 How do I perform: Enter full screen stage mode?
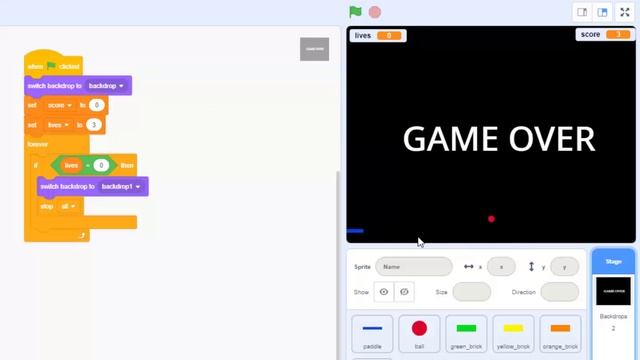point(624,12)
